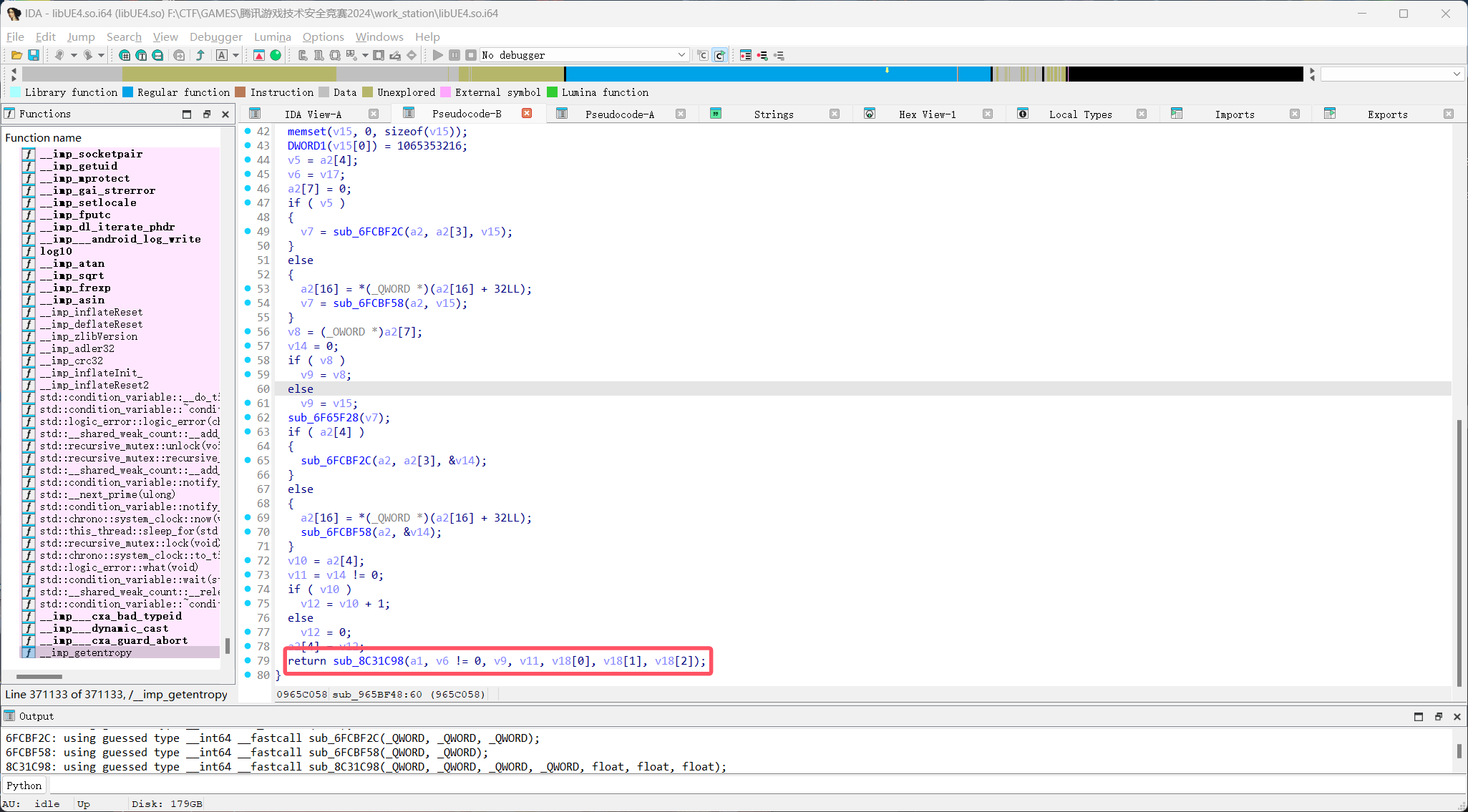Select __imp_getentropy in the Functions list
The width and height of the screenshot is (1468, 812).
click(86, 652)
